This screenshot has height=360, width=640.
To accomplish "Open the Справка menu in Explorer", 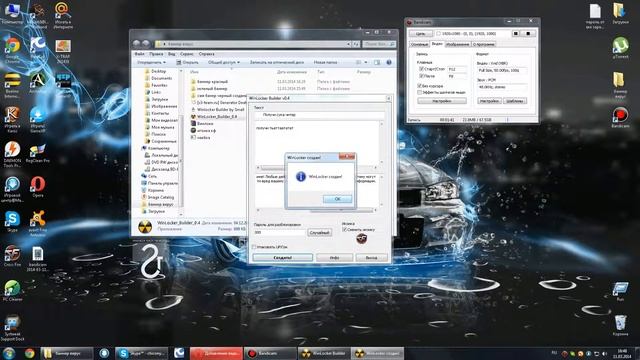I will click(x=207, y=54).
